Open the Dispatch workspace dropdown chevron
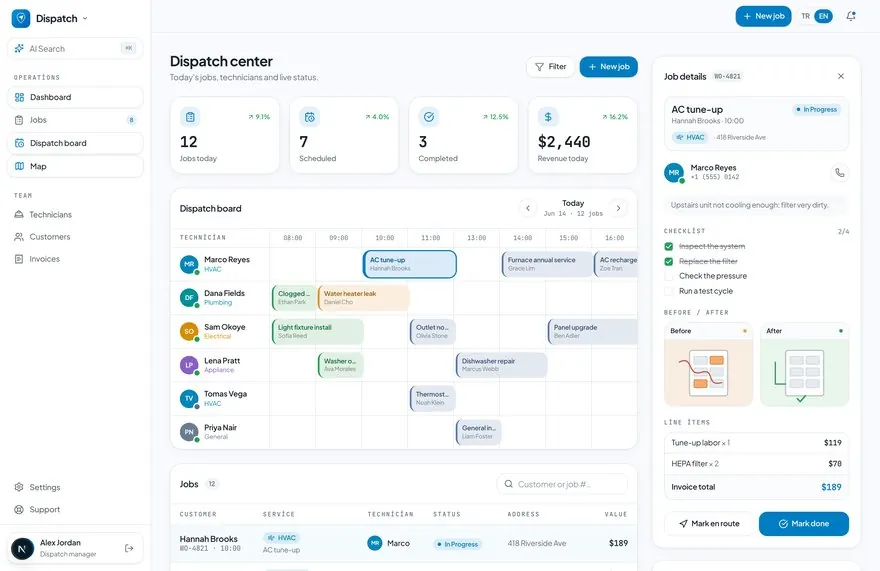880x571 pixels. 85,19
